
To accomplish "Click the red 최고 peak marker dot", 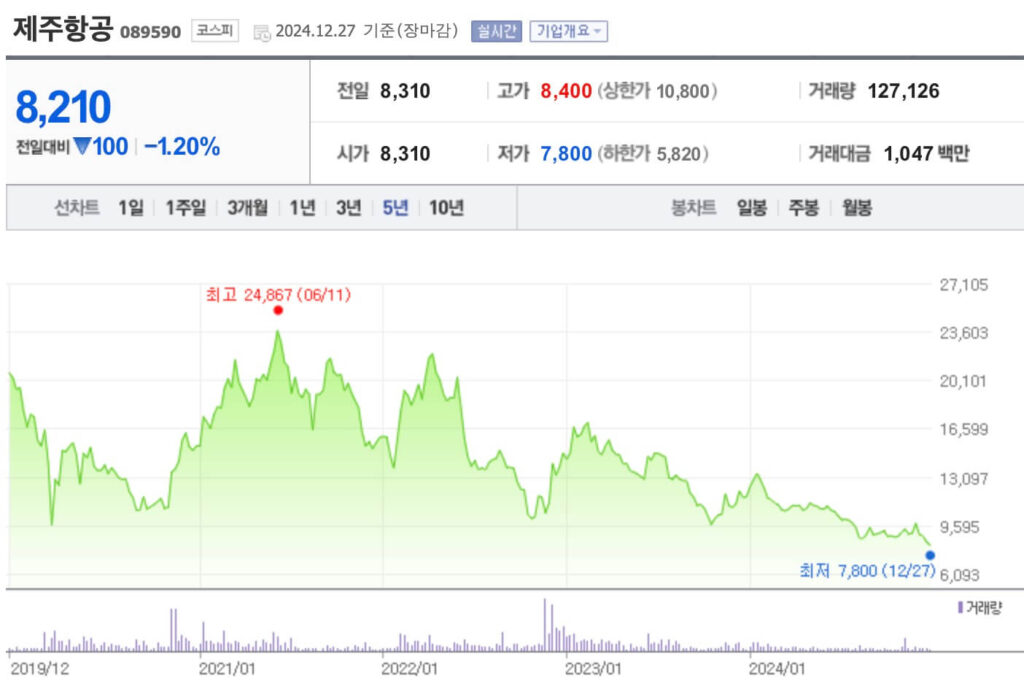I will pos(278,310).
